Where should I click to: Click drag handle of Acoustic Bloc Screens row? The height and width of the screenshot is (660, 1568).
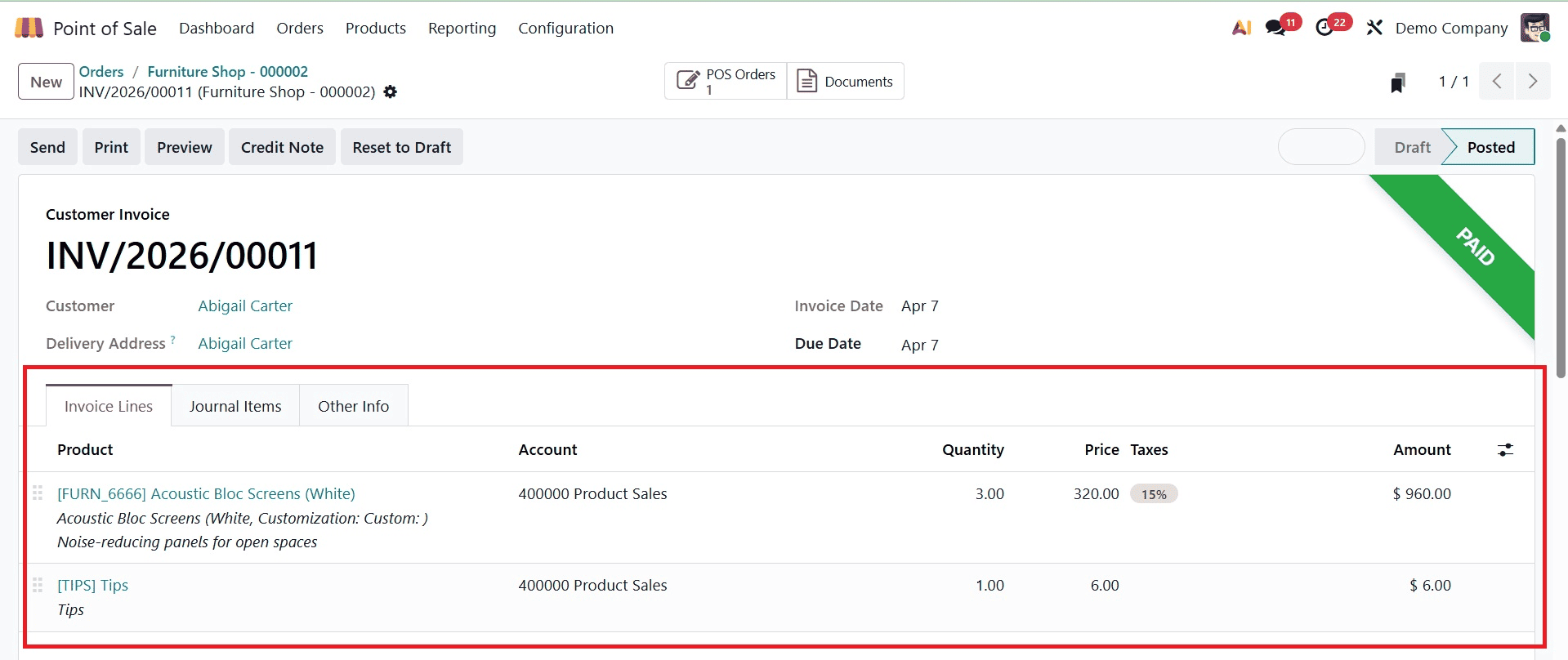click(x=38, y=493)
